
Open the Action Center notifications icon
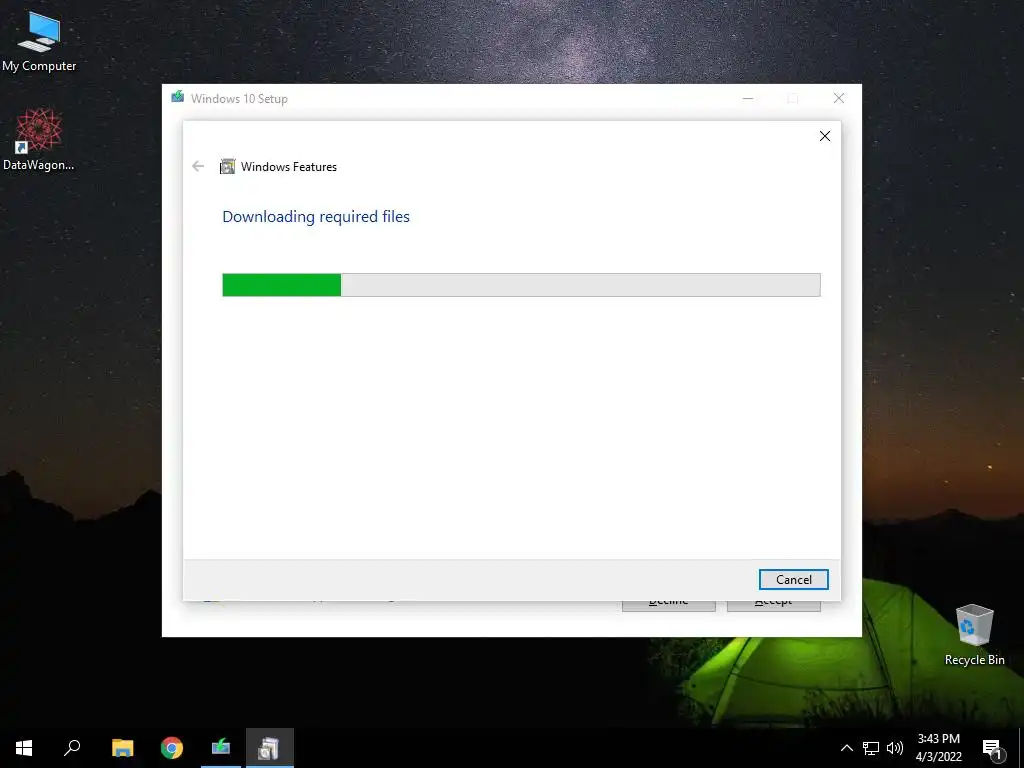(x=993, y=749)
